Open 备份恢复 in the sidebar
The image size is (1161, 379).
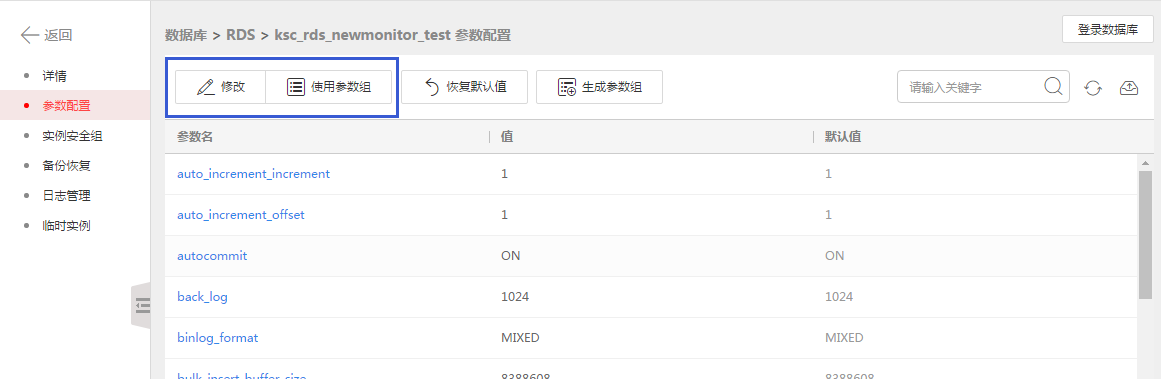coord(67,166)
